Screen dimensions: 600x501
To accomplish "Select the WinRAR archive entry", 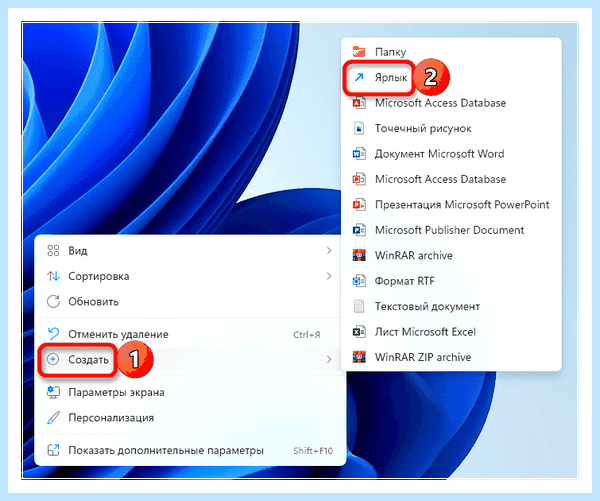I will [452, 255].
